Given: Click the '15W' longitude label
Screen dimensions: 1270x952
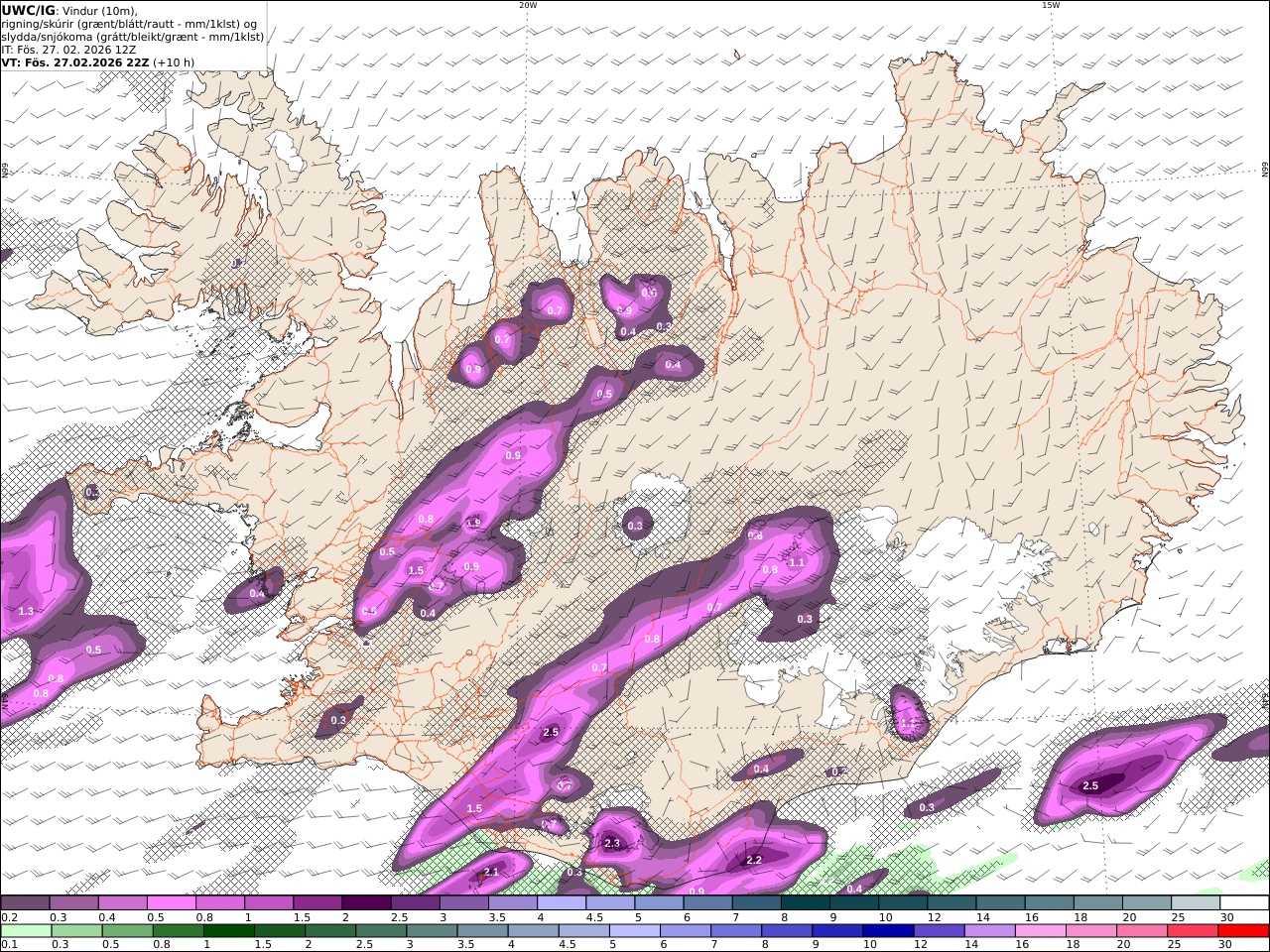Looking at the screenshot, I should click(x=1051, y=5).
